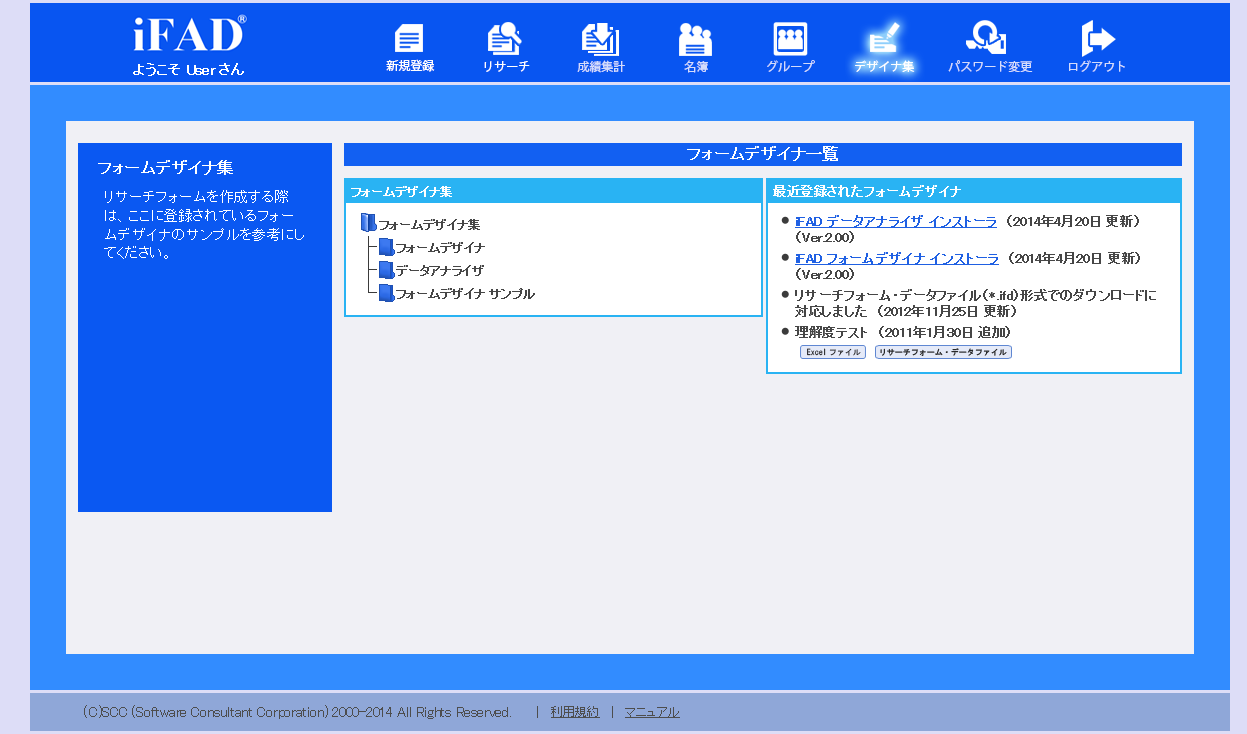
Task: Select the パスワード変更 menu label
Action: pyautogui.click(x=990, y=67)
